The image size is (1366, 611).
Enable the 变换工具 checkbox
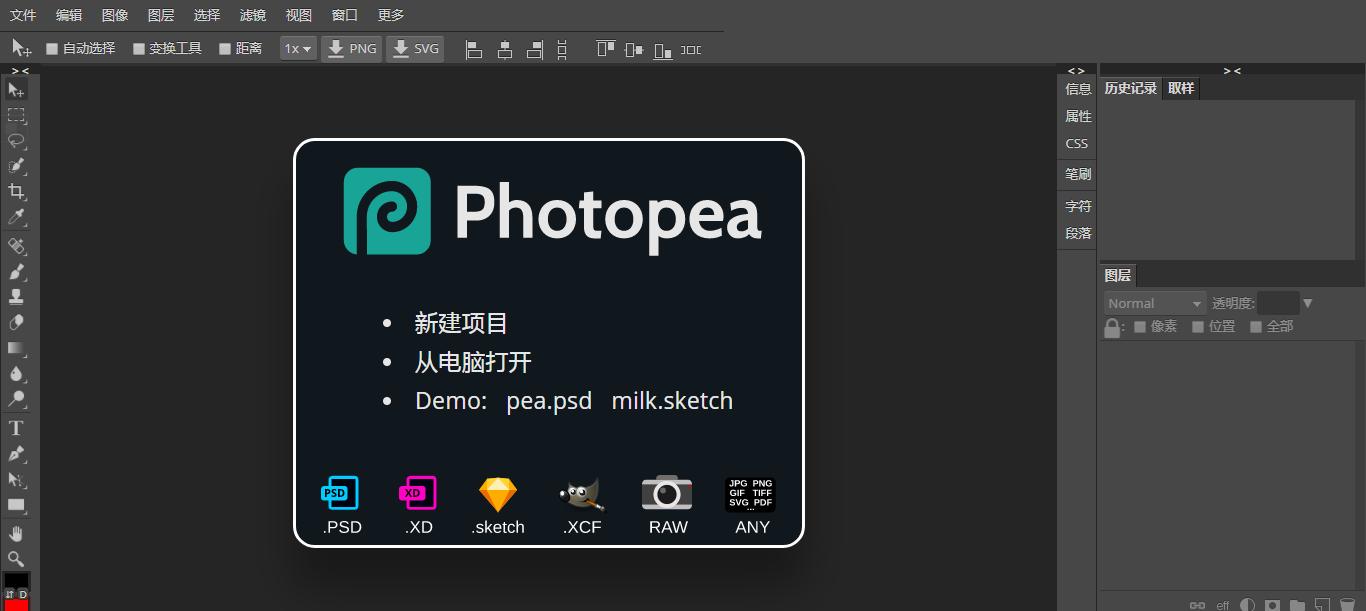(139, 48)
